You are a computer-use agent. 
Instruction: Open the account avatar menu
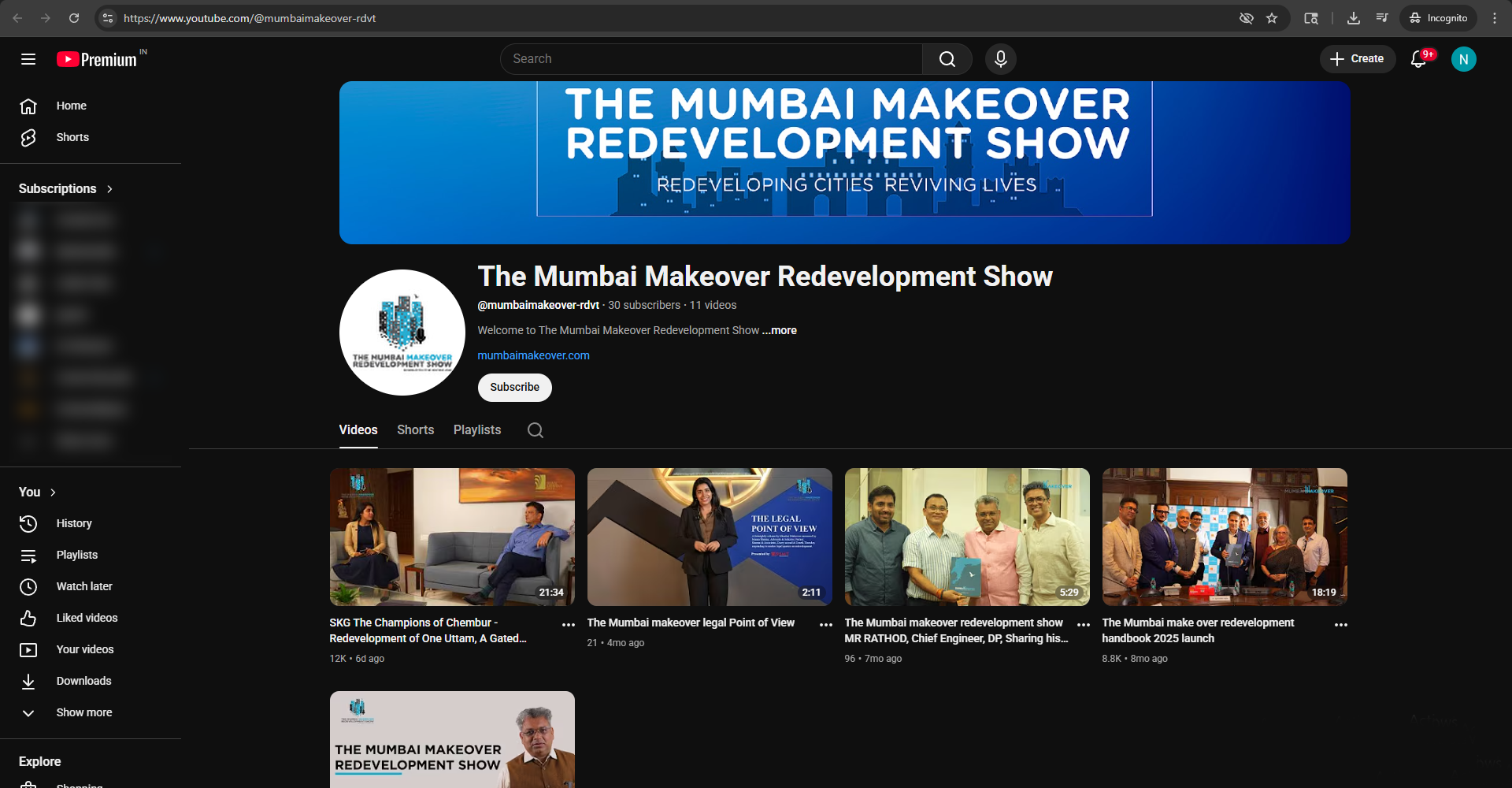[1463, 59]
